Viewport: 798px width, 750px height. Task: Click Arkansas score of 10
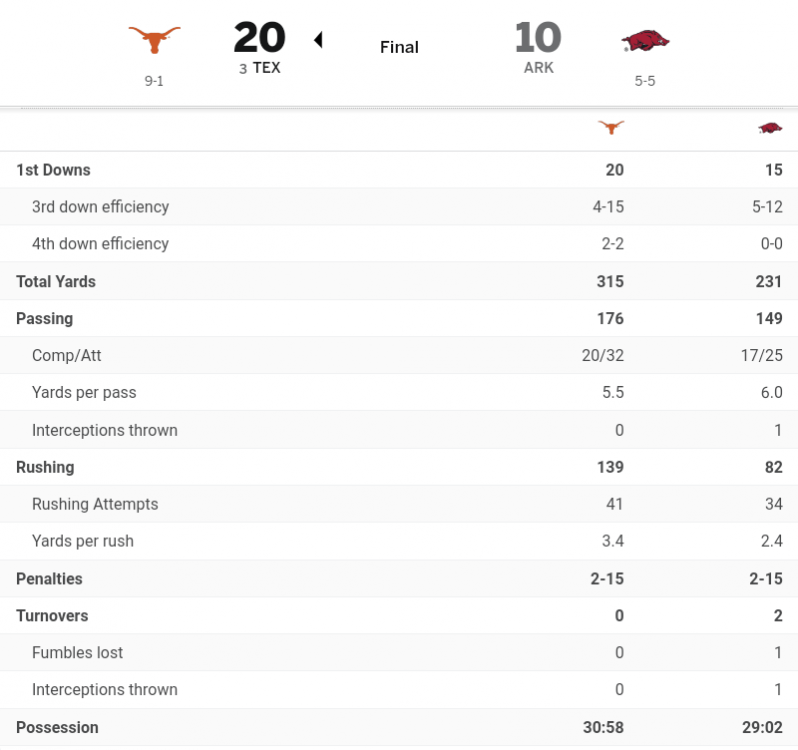[x=538, y=38]
